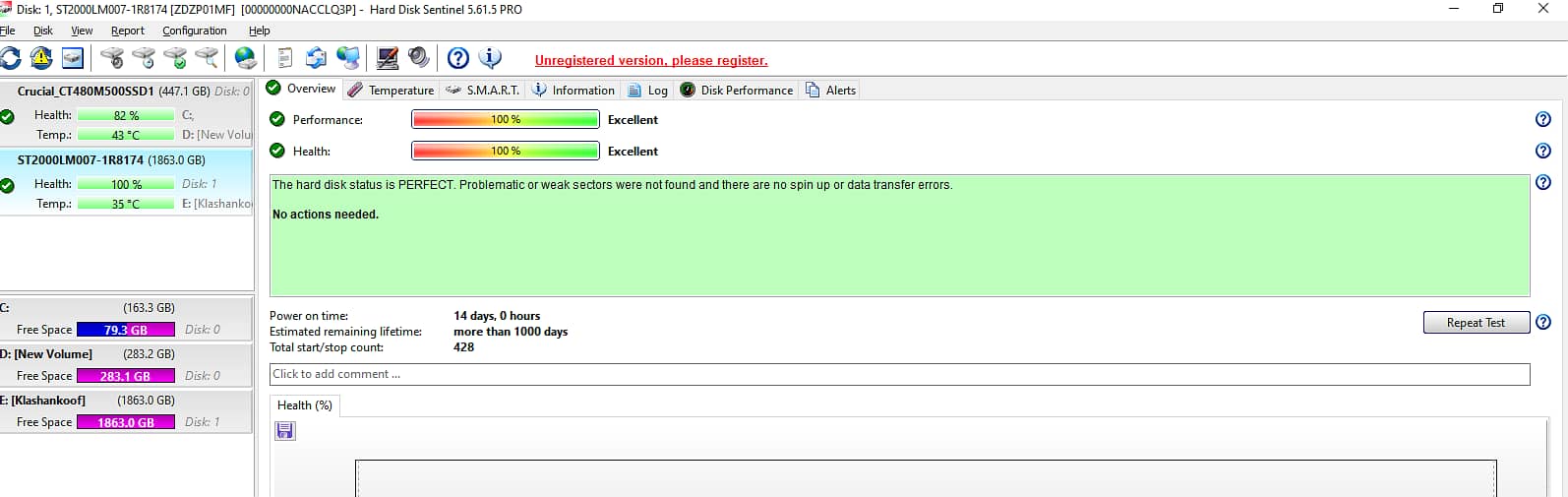Click the globe with disk toolbar icon
This screenshot has width=1568, height=497.
[x=246, y=58]
